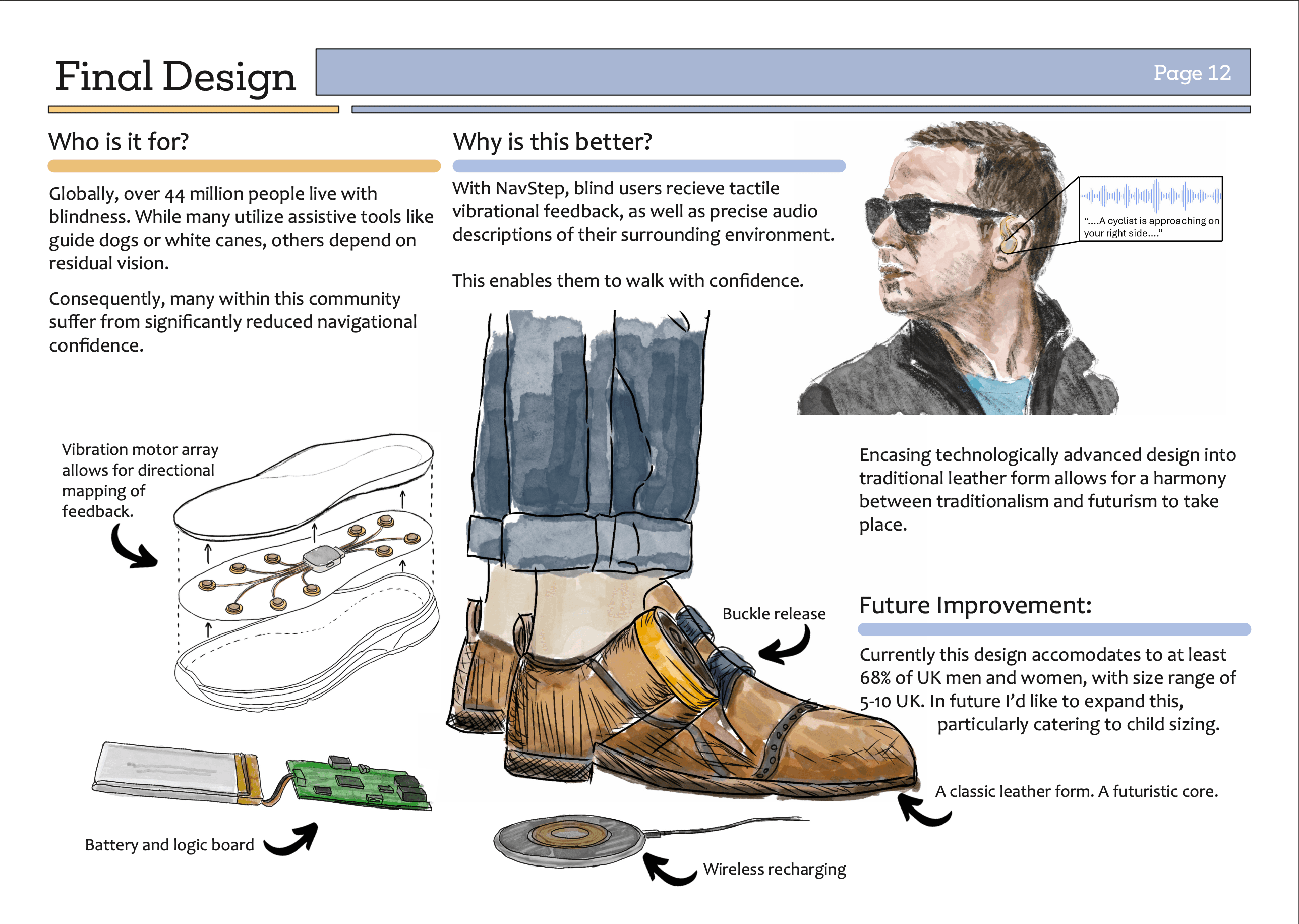Click the bottom outsole layer of exploded diagram
Screen dimensions: 1299x924
tap(307, 643)
